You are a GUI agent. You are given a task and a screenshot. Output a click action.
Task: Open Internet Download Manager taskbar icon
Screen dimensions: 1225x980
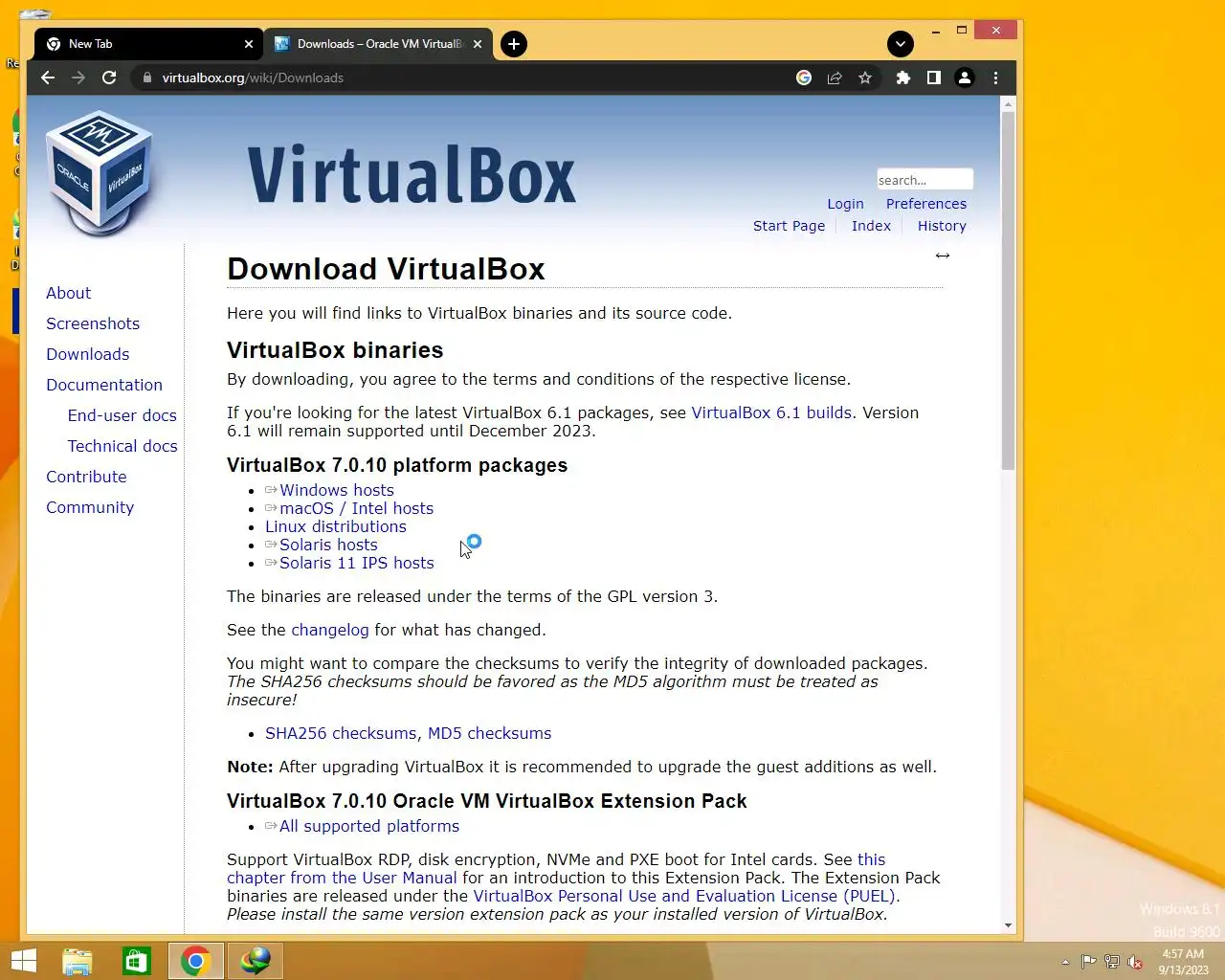256,961
